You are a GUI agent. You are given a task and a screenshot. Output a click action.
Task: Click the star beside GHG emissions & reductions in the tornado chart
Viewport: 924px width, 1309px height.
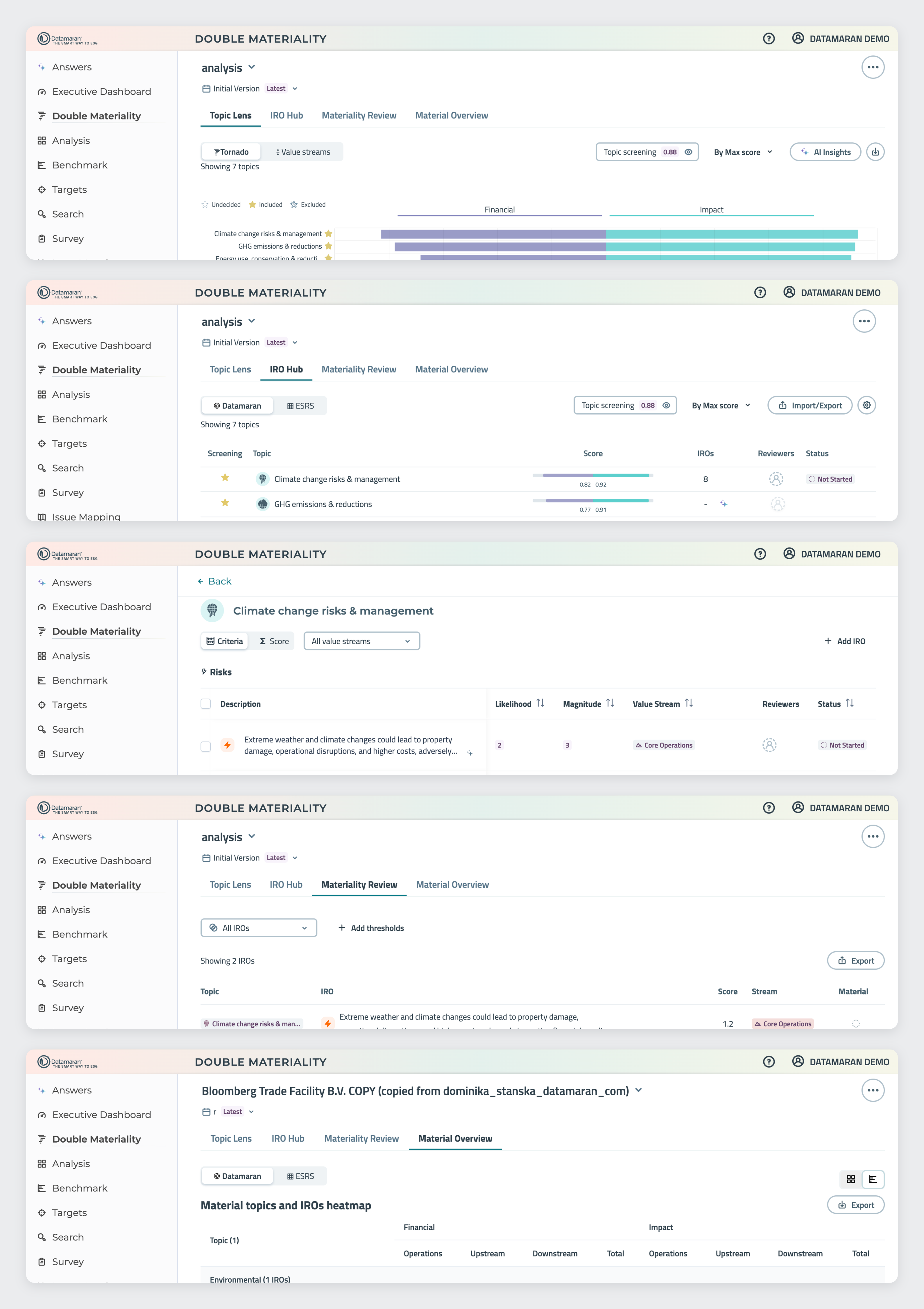pos(329,246)
